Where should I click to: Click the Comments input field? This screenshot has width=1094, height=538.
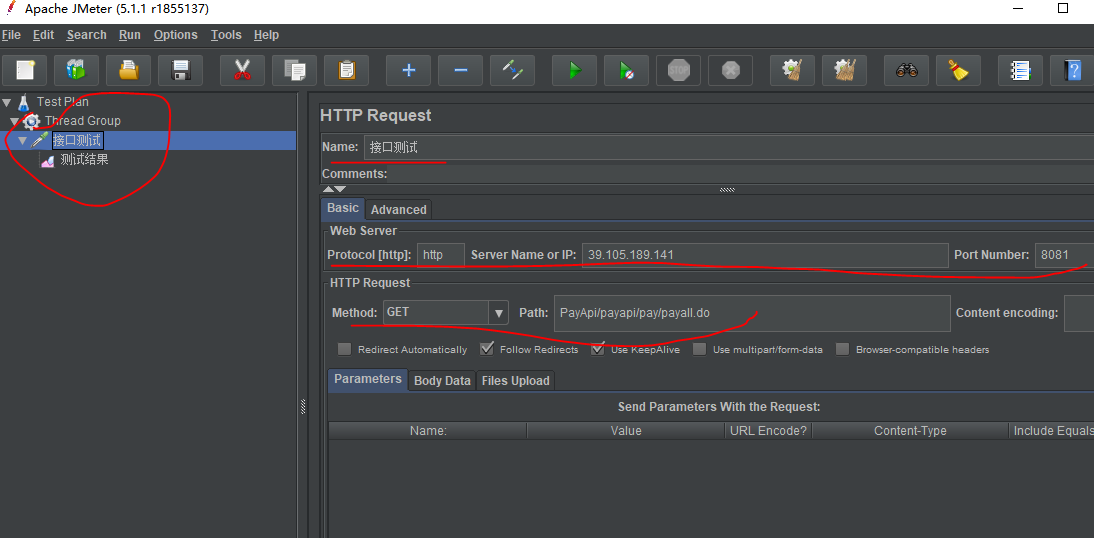coord(742,174)
